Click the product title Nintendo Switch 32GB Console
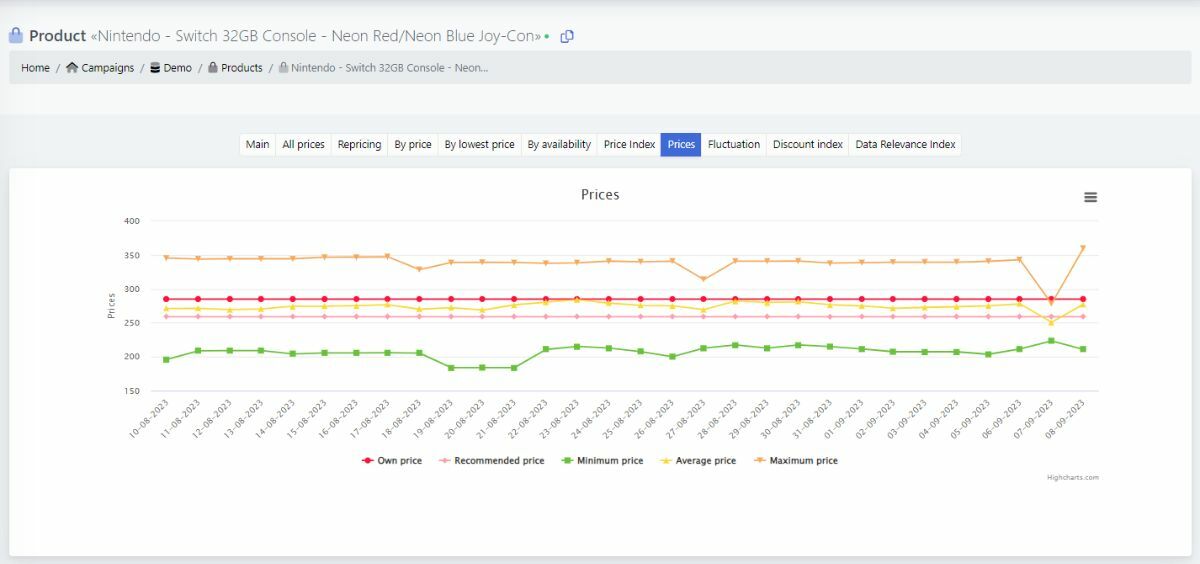 coord(316,36)
